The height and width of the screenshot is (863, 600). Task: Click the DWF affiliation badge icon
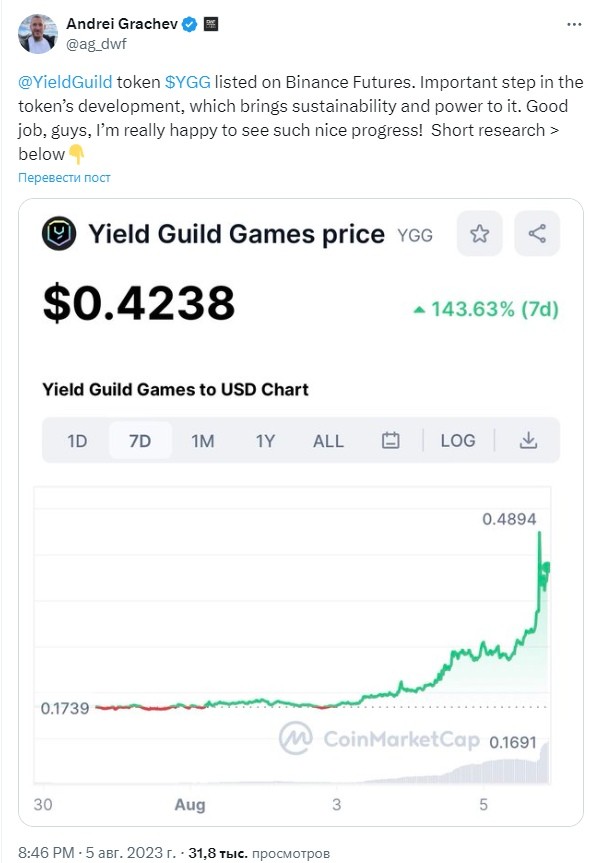coord(211,24)
